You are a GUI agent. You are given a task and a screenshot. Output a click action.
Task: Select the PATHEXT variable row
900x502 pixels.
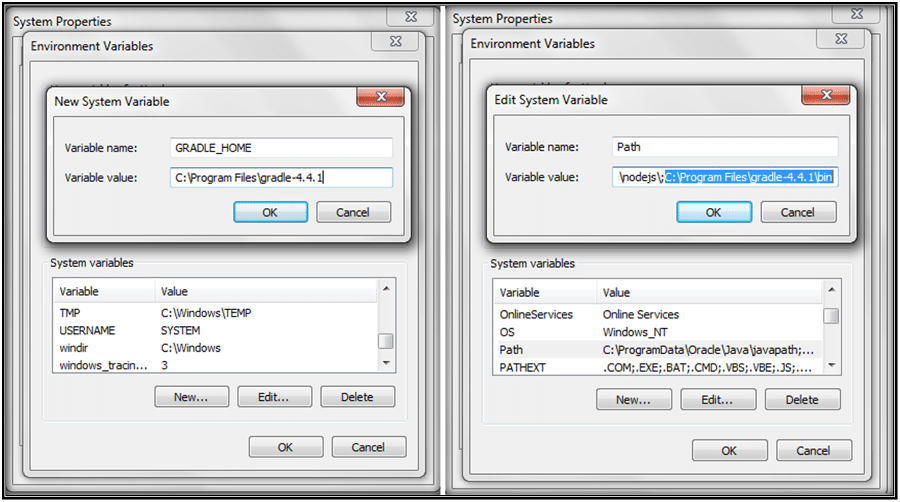pos(658,367)
